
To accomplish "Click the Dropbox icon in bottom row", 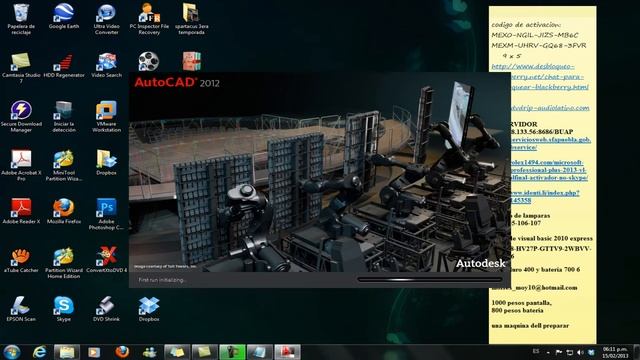I will coord(149,309).
